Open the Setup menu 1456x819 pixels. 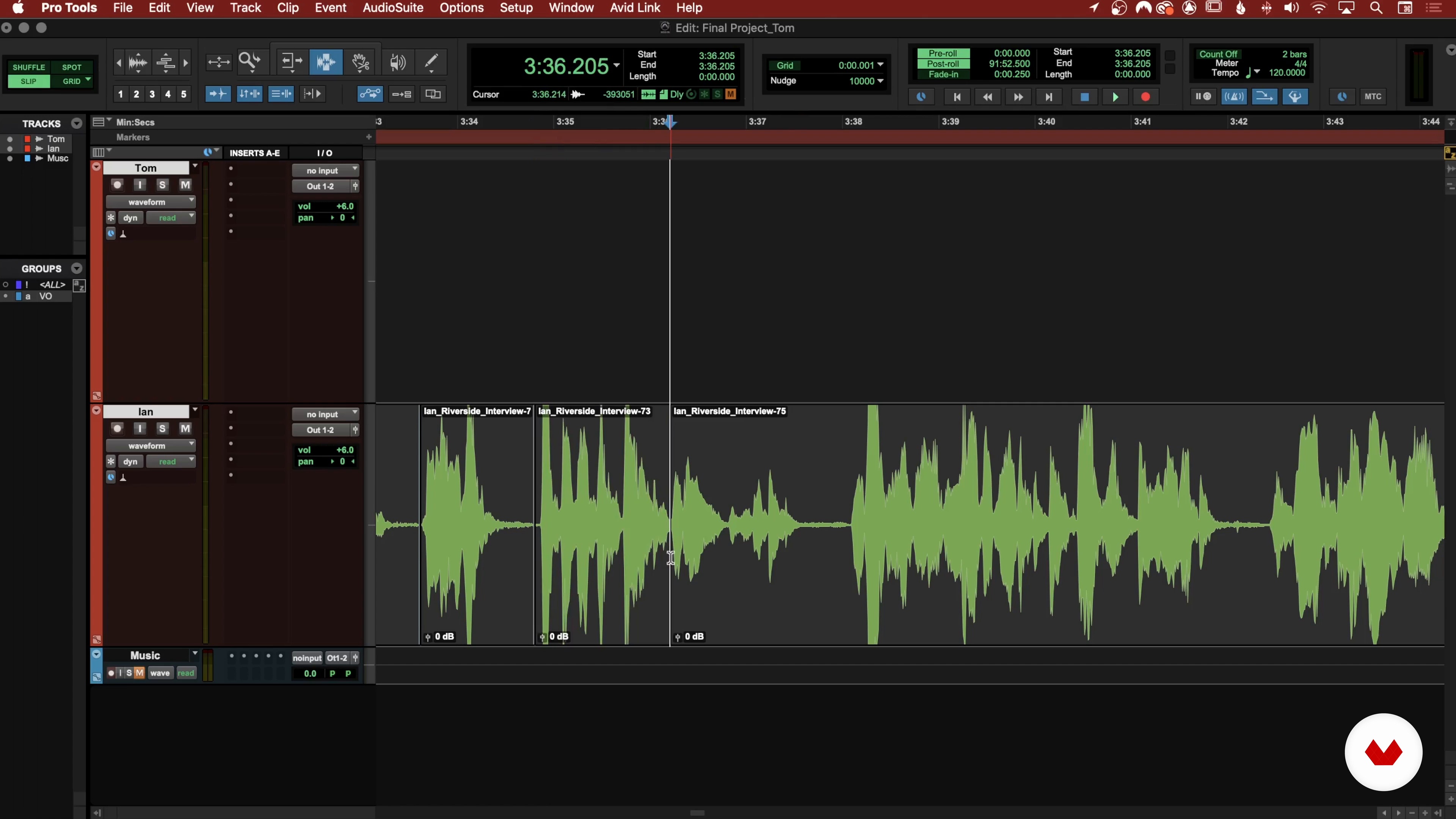point(516,8)
